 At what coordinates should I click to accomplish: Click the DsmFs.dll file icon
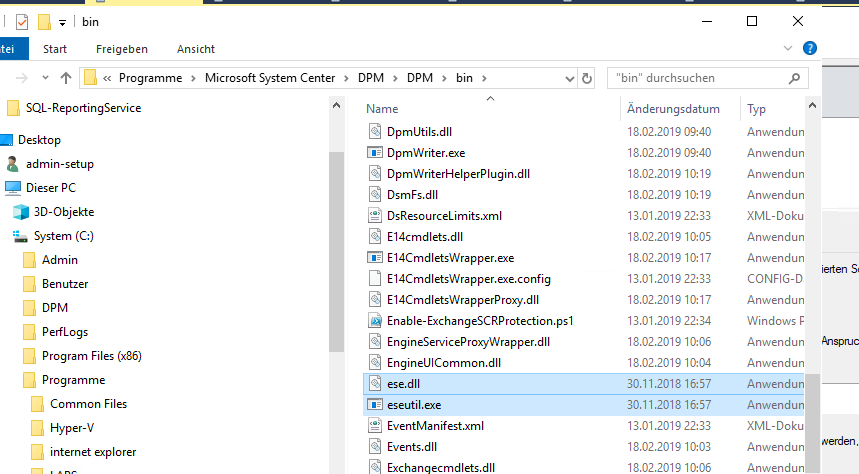tap(375, 195)
